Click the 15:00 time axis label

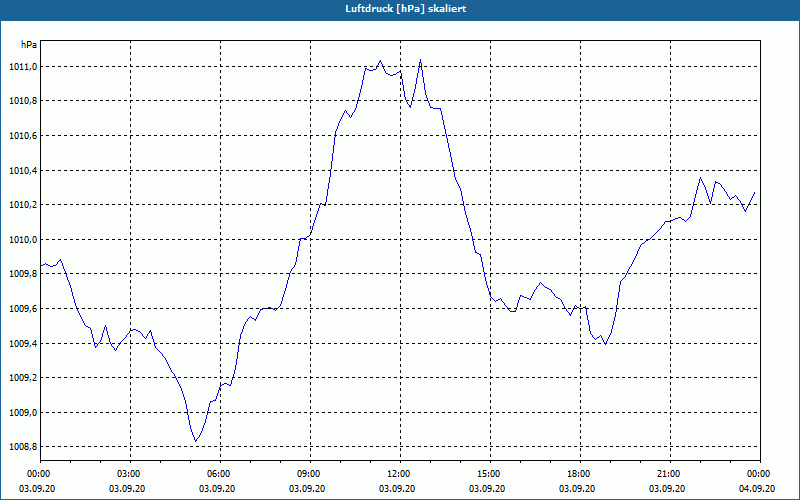coord(487,474)
